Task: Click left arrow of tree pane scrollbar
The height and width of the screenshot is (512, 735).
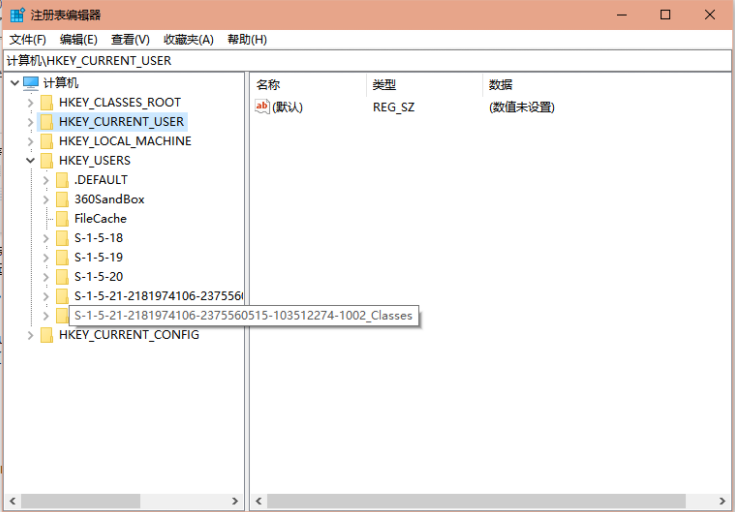Action: point(13,501)
